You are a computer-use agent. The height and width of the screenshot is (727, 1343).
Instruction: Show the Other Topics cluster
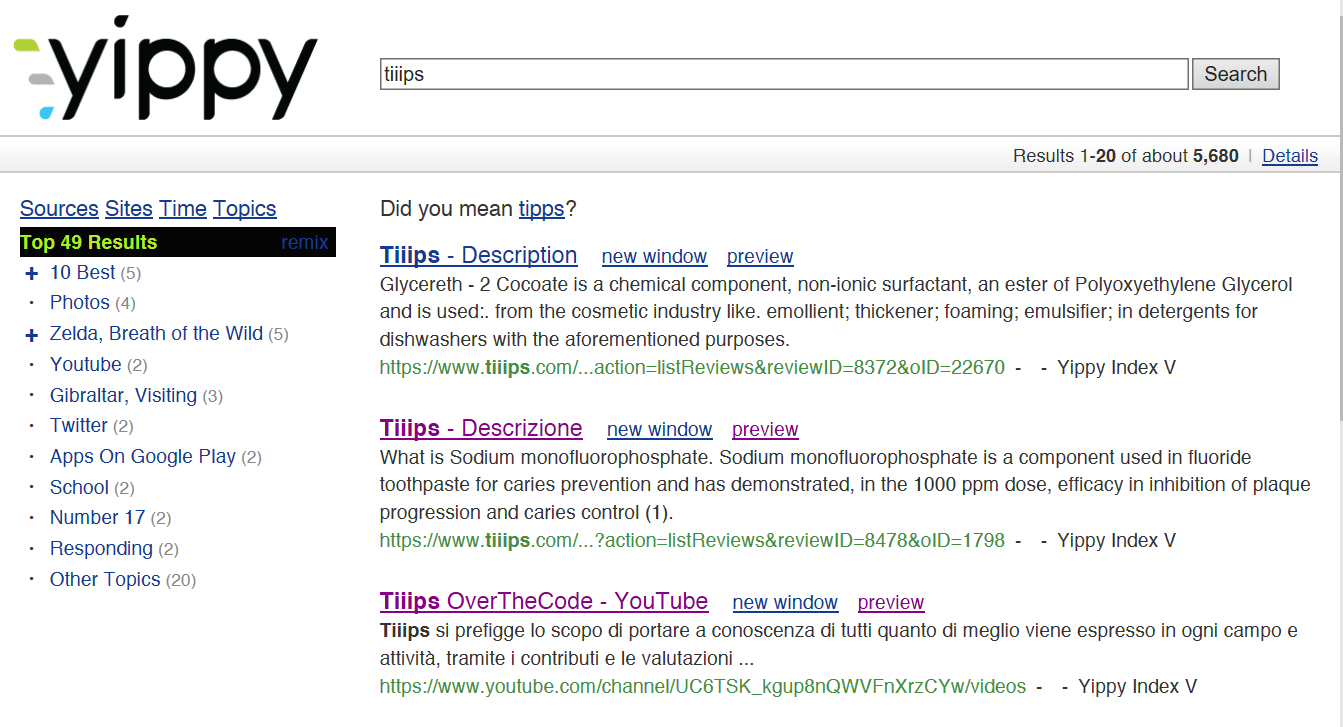(105, 580)
